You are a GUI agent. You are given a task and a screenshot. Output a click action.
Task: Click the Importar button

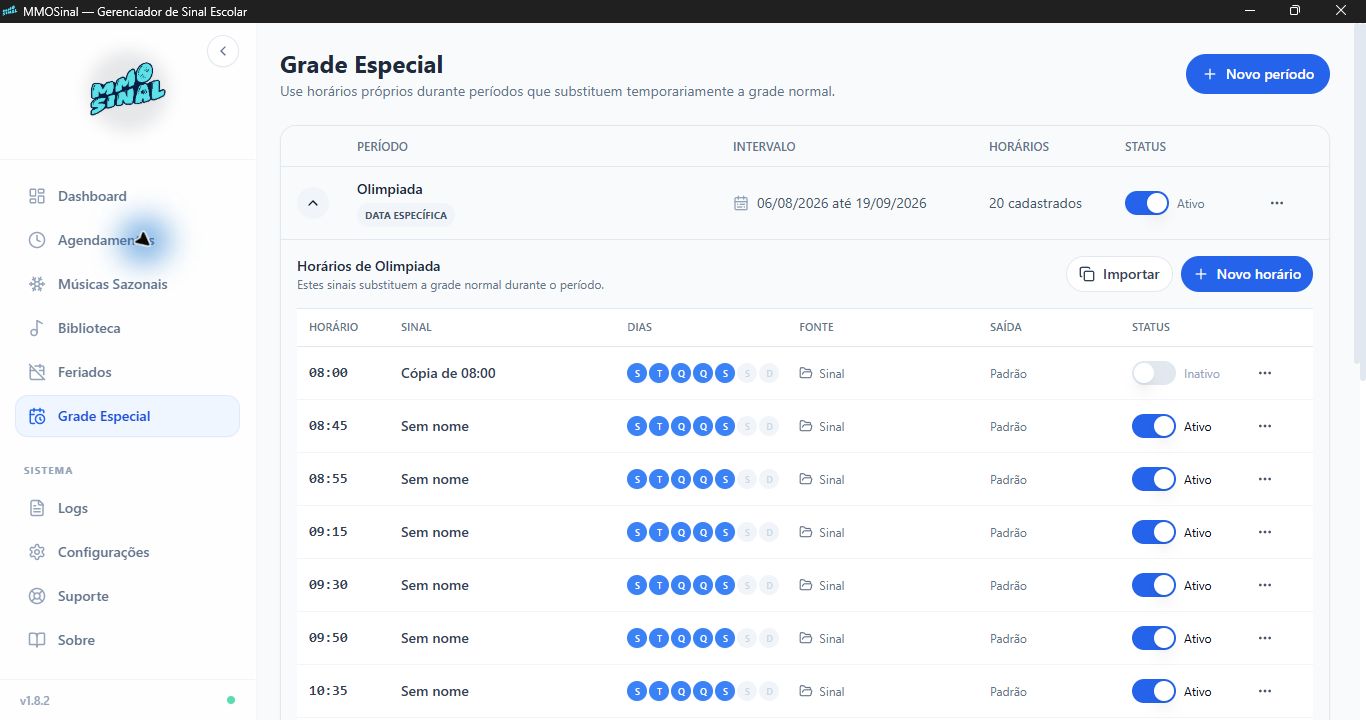[x=1119, y=274]
